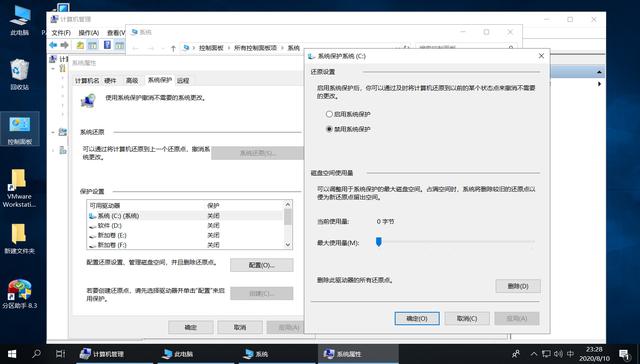640x364 pixels.
Task: Click the forward arrow in 计算机管理 toolbar
Action: (x=64, y=45)
